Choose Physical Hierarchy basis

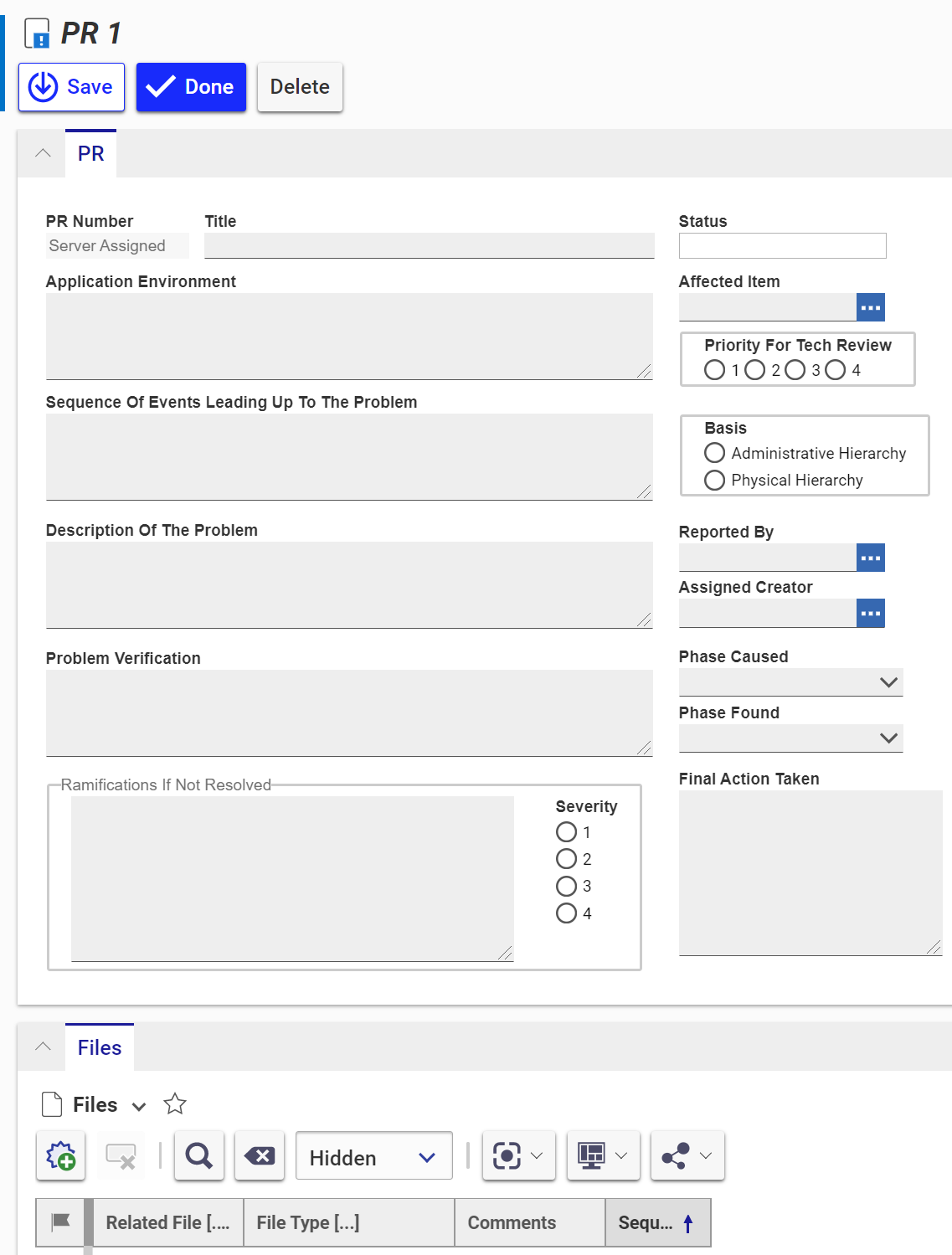(x=714, y=480)
